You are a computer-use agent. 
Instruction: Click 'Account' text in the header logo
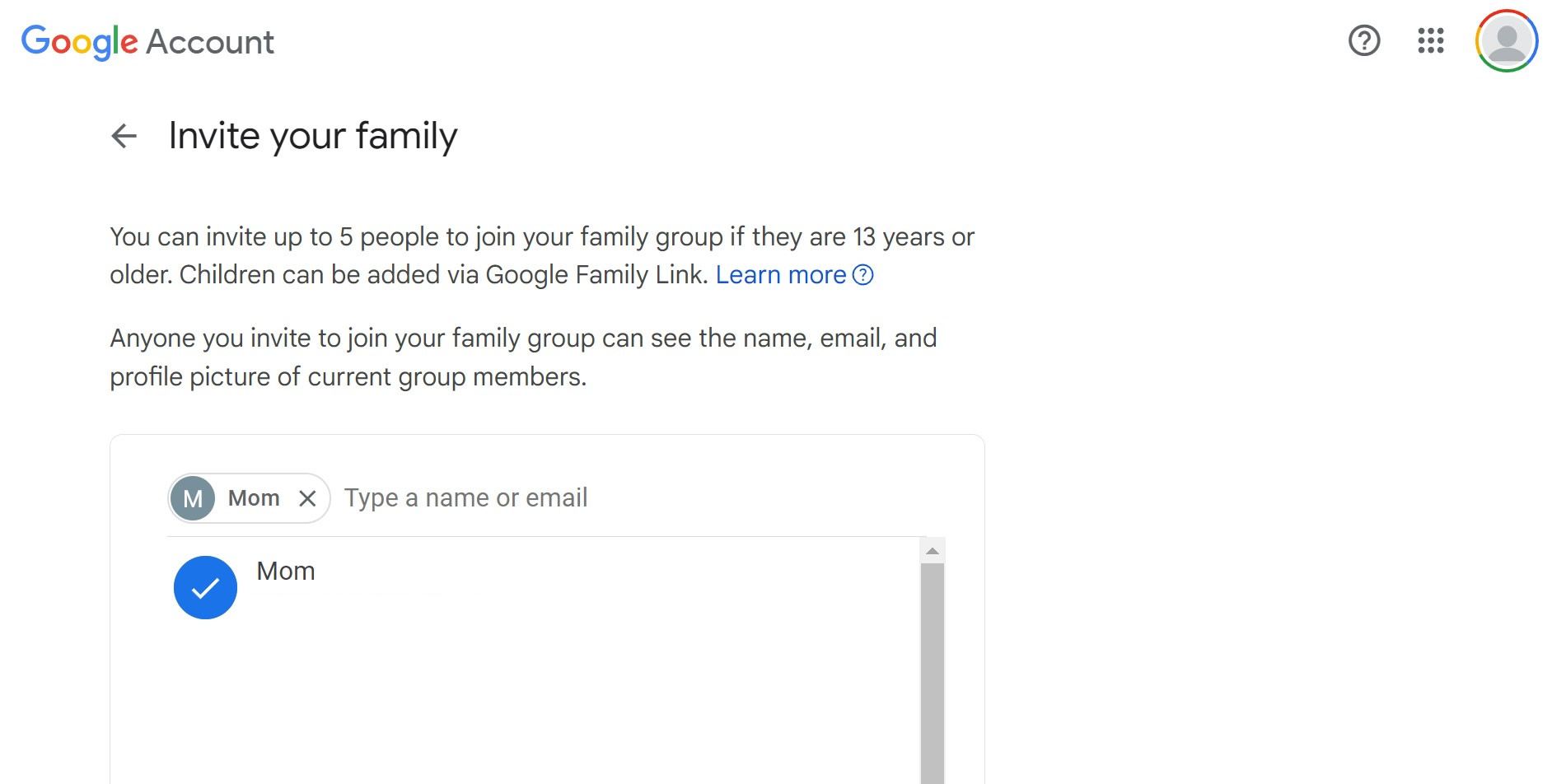[208, 41]
